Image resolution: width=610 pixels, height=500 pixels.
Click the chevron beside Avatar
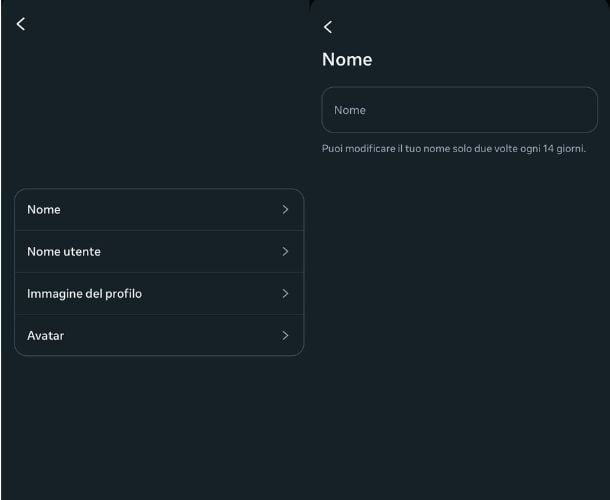(285, 336)
